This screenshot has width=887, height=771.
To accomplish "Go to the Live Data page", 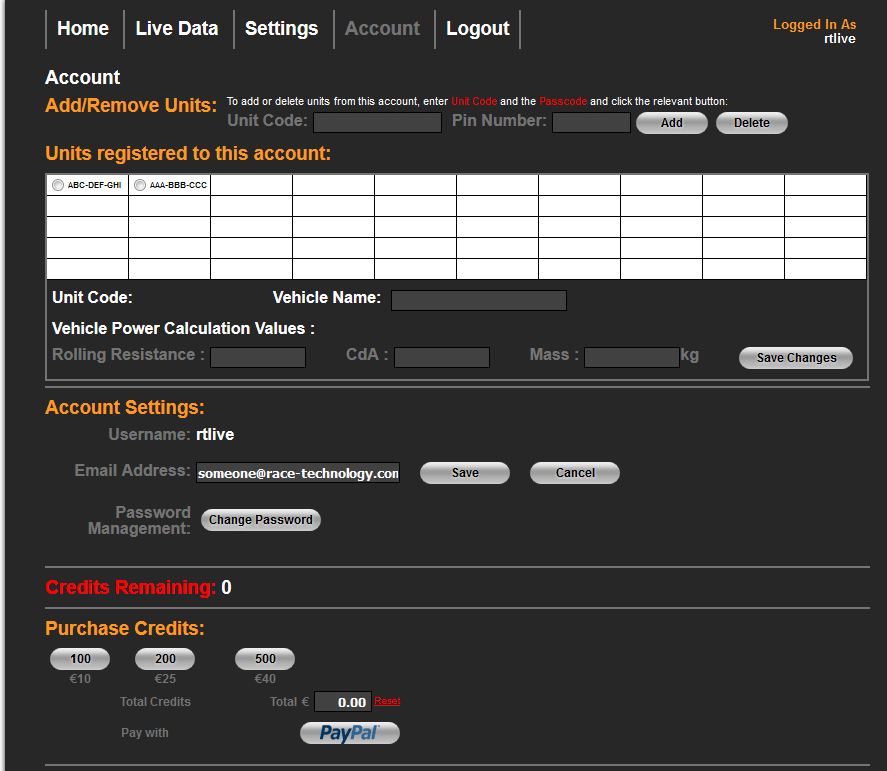I will pyautogui.click(x=177, y=29).
